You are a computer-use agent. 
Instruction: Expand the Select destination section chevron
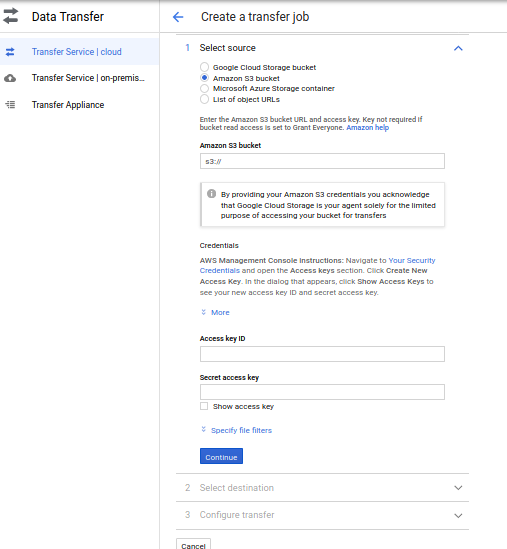click(x=458, y=488)
